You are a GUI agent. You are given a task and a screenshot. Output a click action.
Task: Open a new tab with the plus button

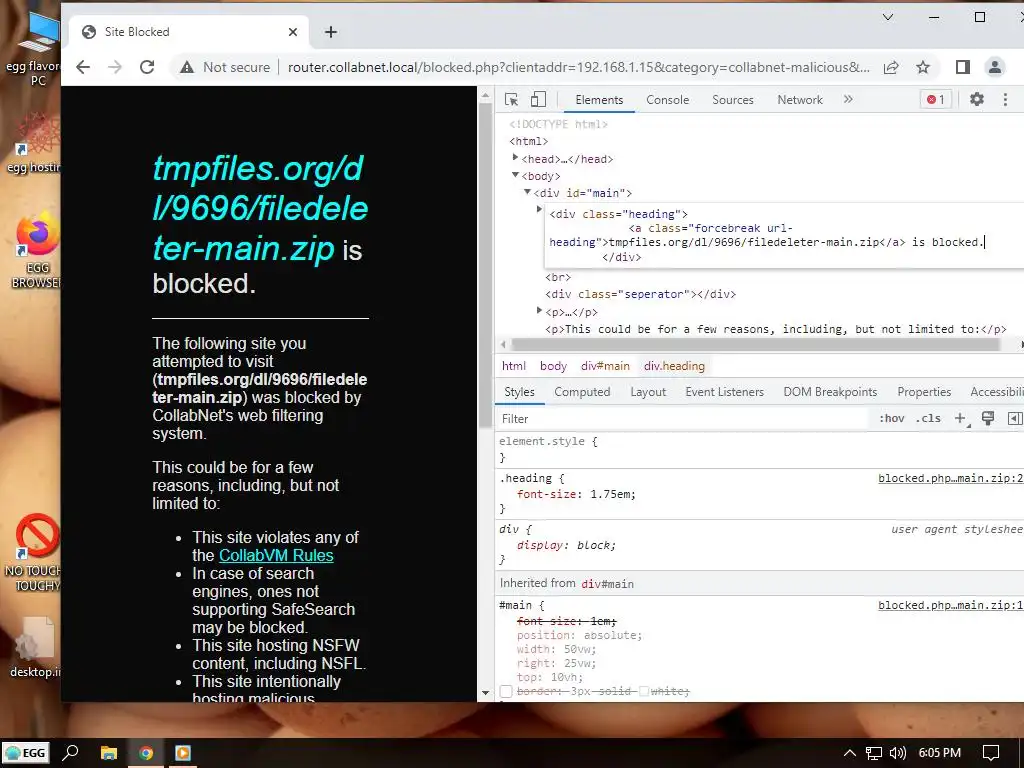331,32
